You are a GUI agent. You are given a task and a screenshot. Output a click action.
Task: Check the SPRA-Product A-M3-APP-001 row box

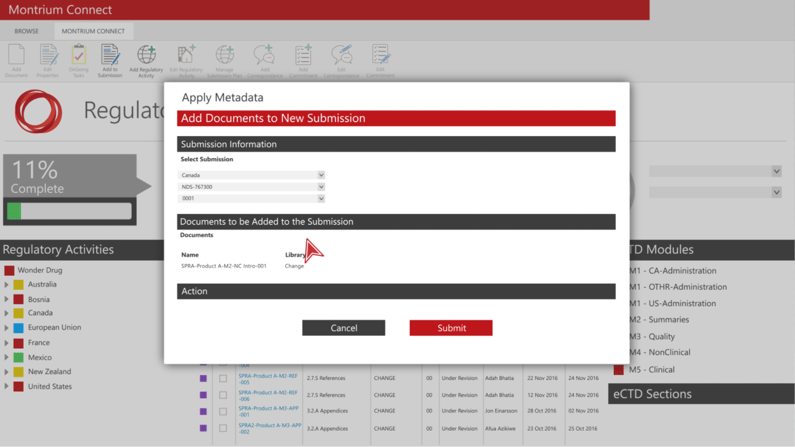(x=223, y=411)
